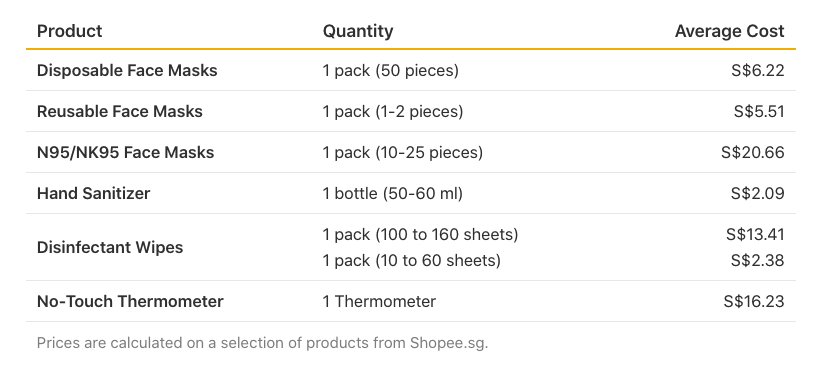Select the Disposable Face Masks row label

[x=127, y=70]
